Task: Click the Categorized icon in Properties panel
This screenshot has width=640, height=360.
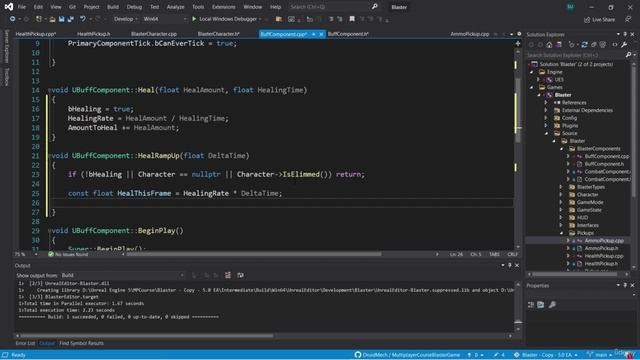Action: (531, 304)
